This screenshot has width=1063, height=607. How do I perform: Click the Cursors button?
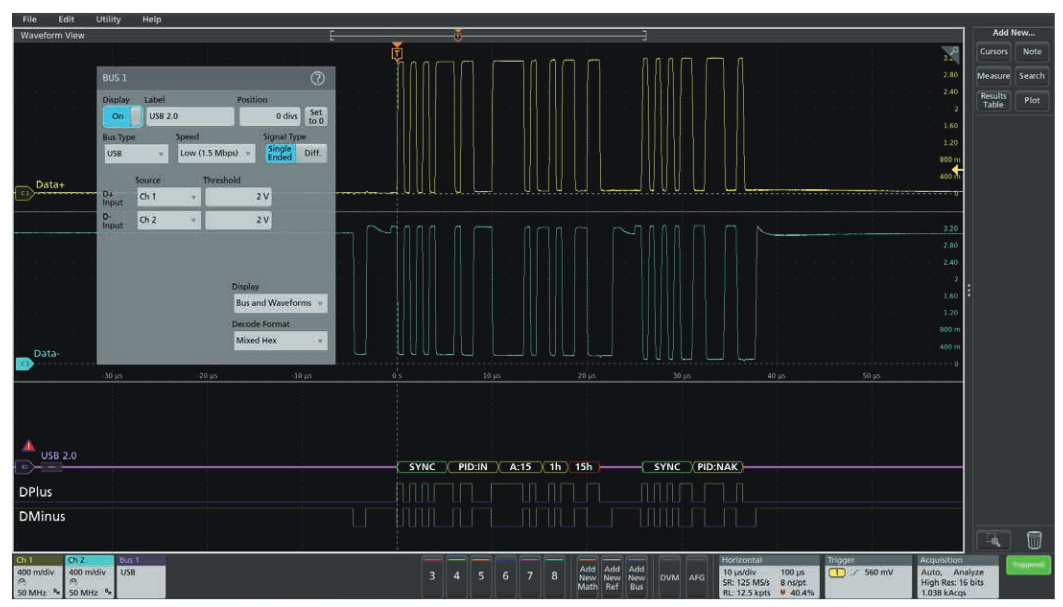[x=993, y=51]
